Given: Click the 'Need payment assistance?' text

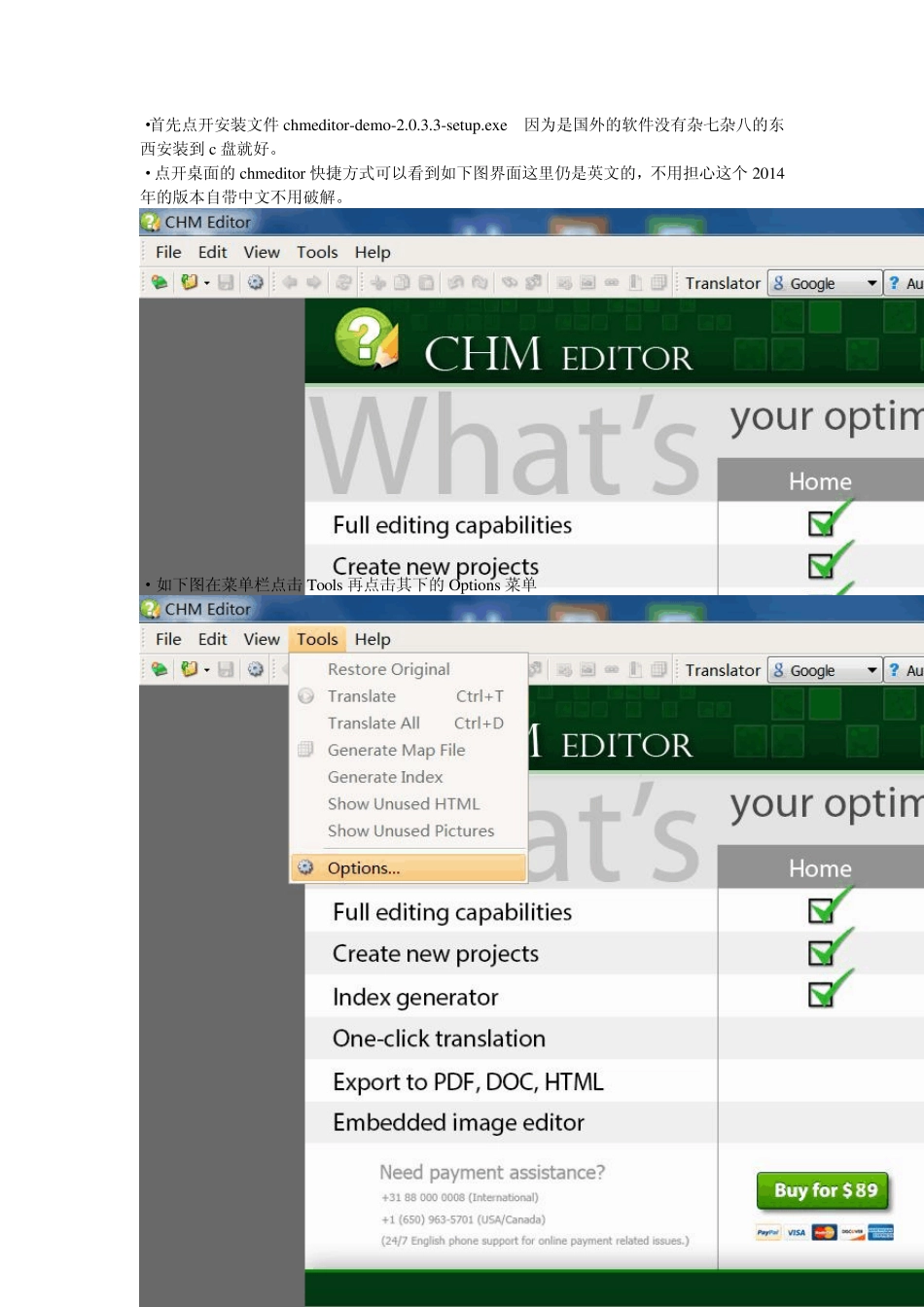Looking at the screenshot, I should coord(492,1173).
